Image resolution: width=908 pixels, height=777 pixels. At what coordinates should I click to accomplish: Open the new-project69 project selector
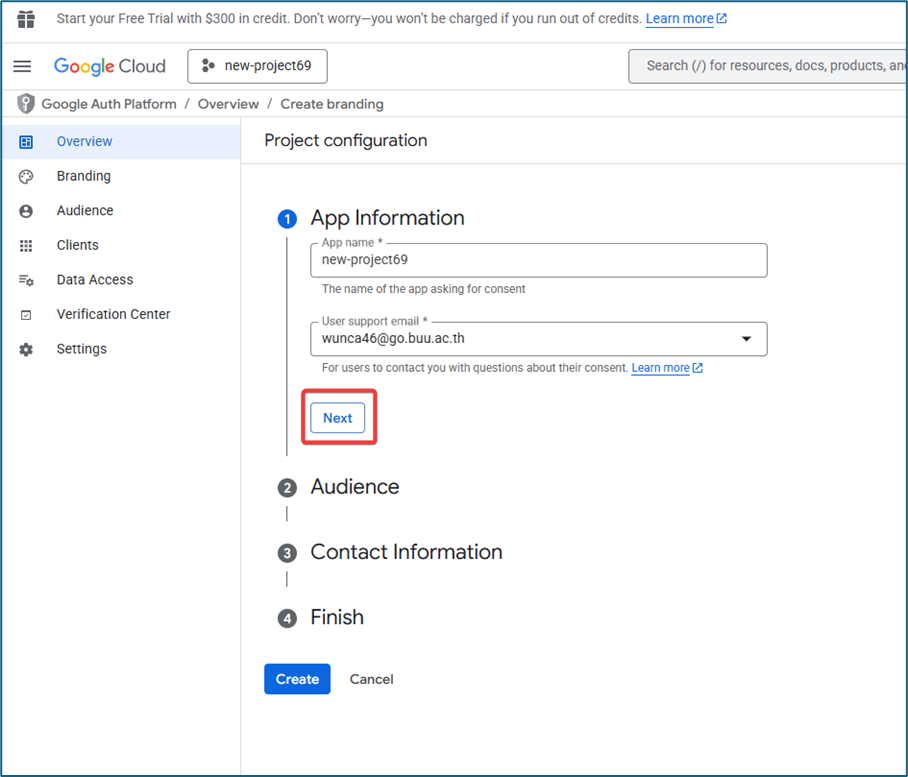257,66
